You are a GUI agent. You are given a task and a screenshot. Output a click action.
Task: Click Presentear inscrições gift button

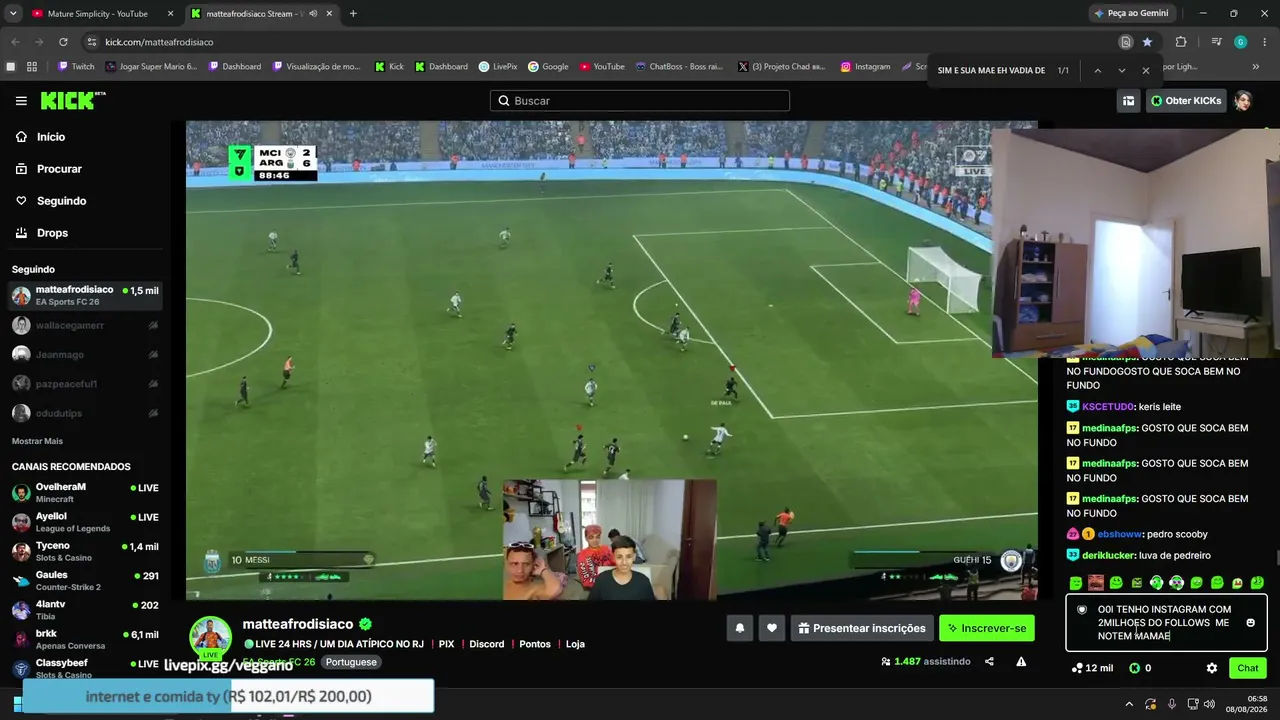click(862, 628)
